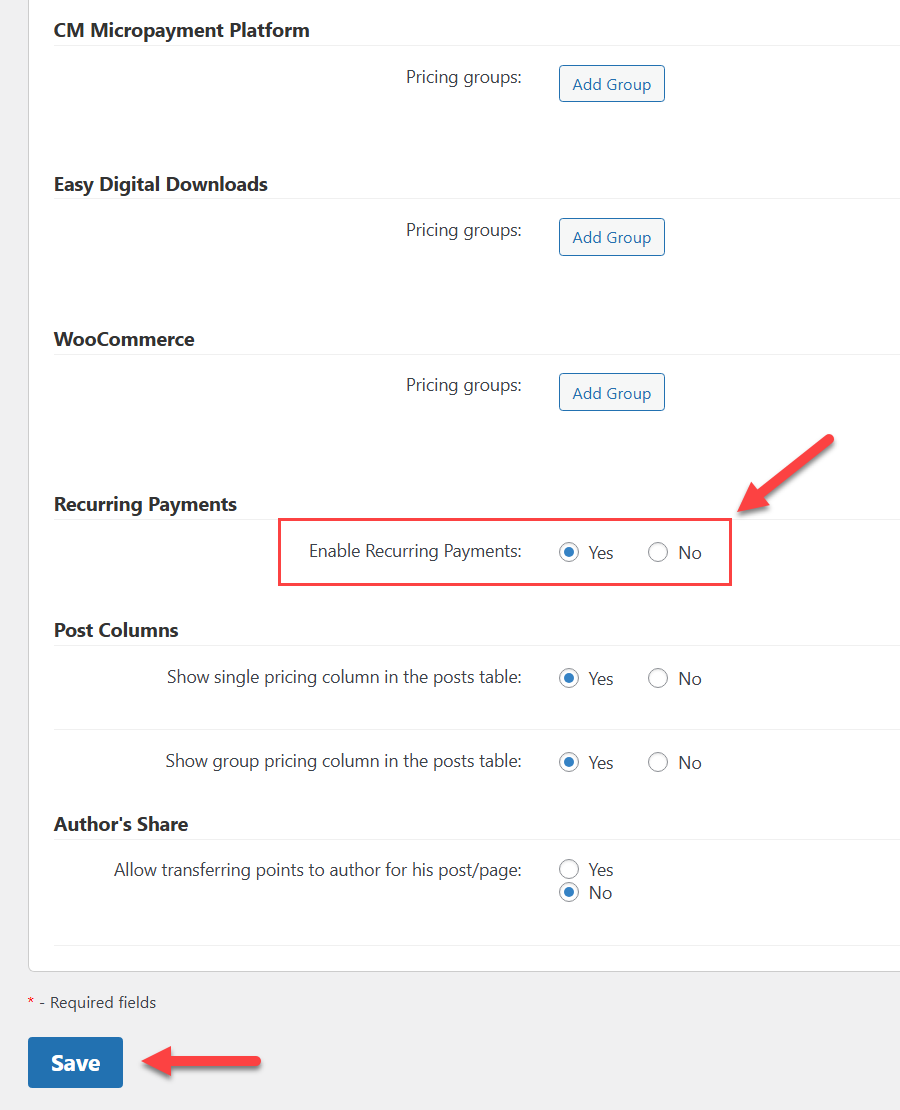Click the Author's Share section heading
Screen dimensions: 900x1110
click(120, 824)
